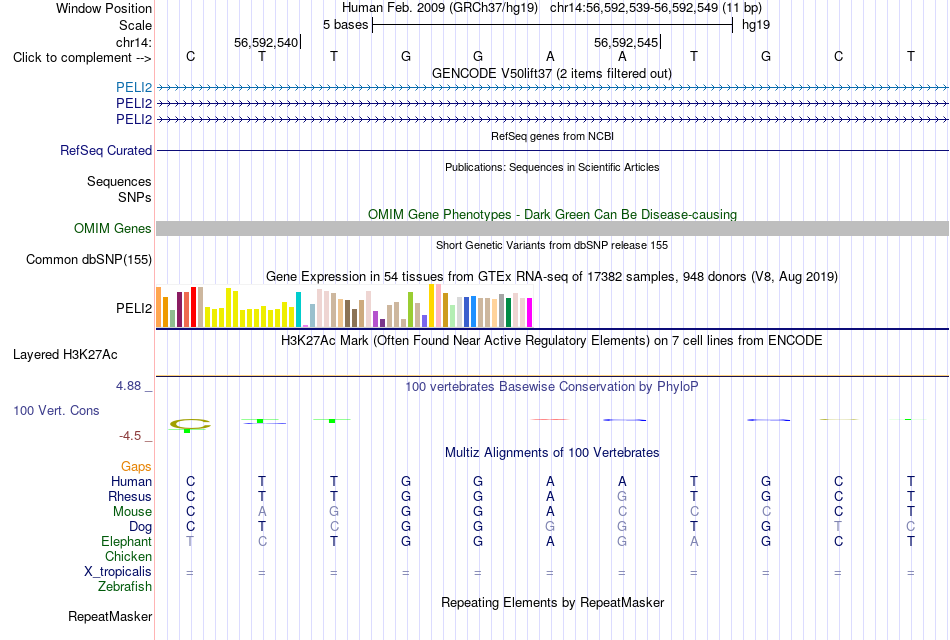Screen dimensions: 950x640
Task: Click the 'Click to complement -->' label
Action: point(82,58)
